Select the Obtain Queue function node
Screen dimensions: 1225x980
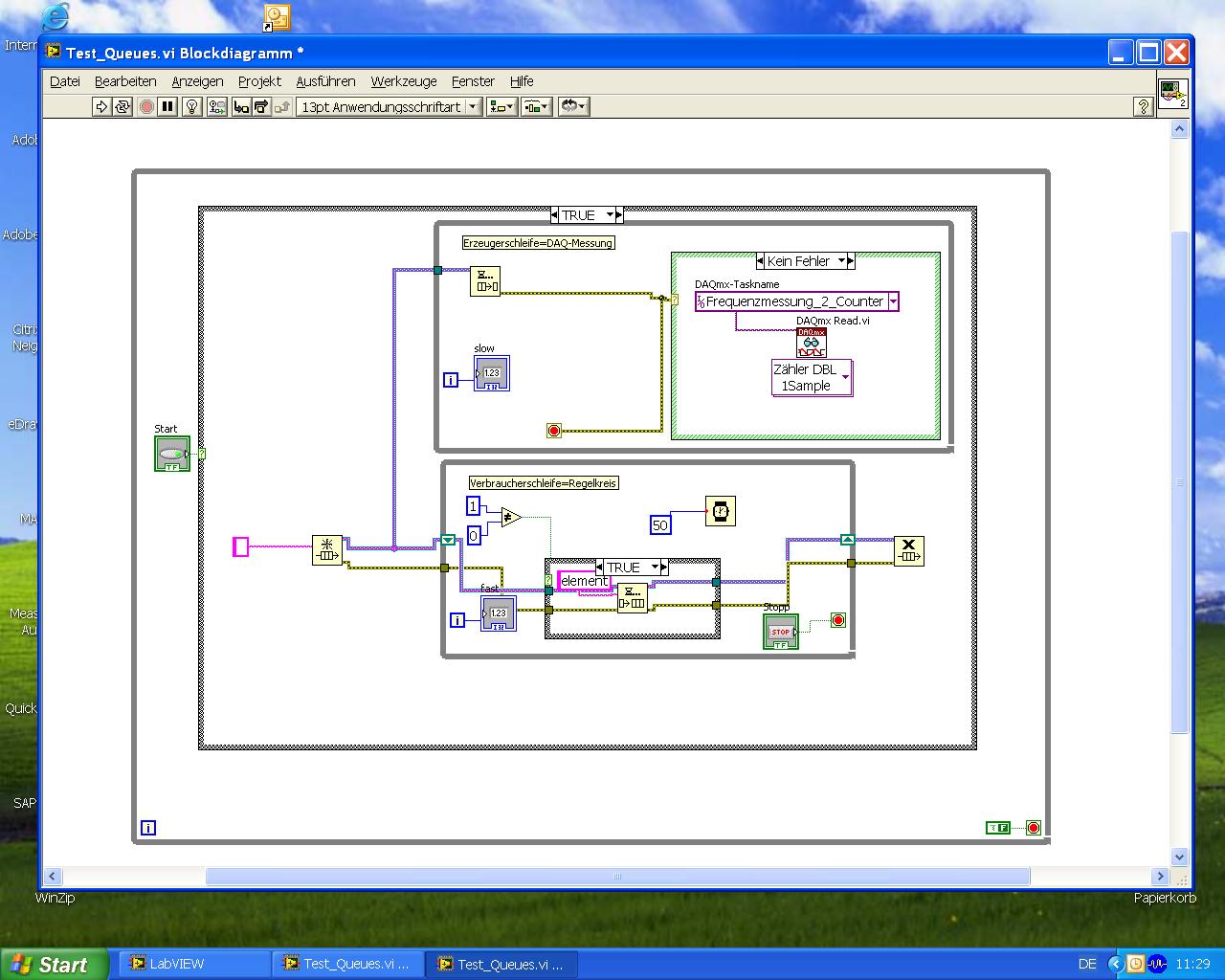[327, 550]
